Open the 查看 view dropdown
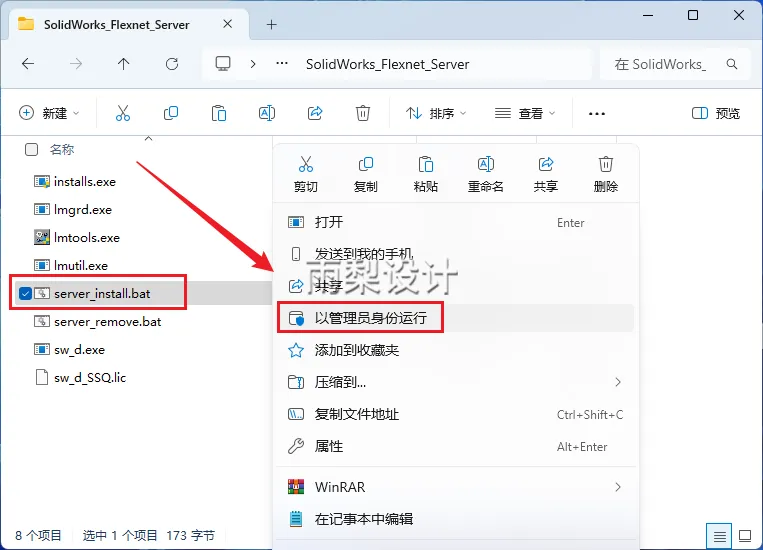 pyautogui.click(x=525, y=113)
